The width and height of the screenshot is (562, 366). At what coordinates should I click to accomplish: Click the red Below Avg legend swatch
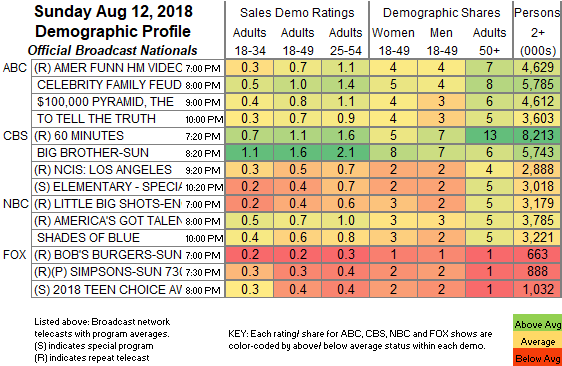point(537,358)
